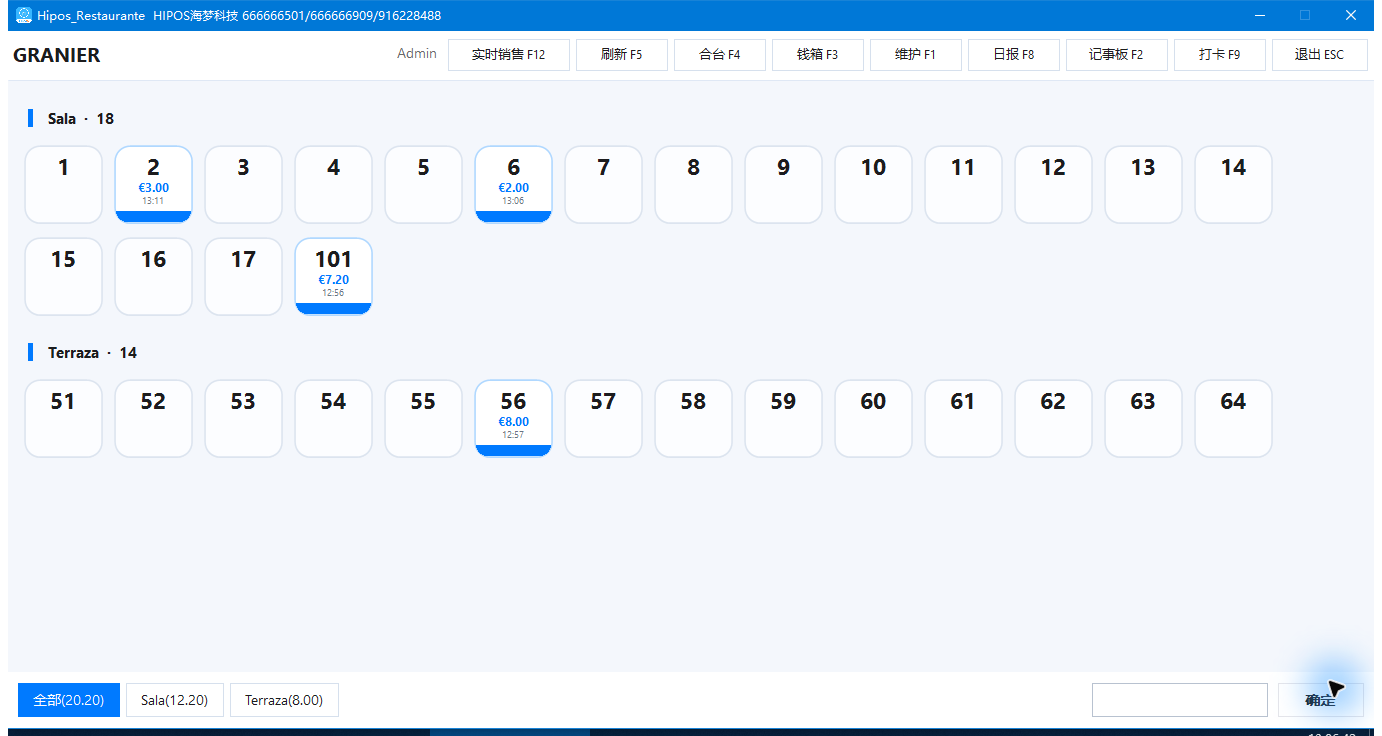Select empty table 14
The image size is (1382, 736).
pos(1234,184)
